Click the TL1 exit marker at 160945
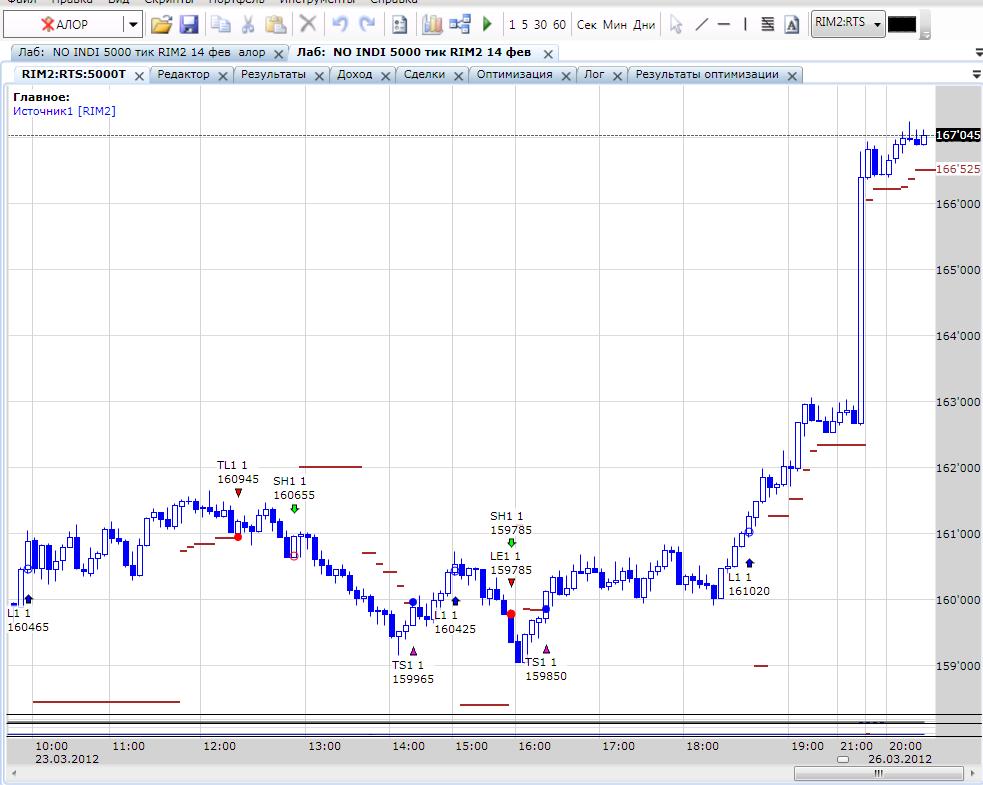The image size is (983, 785). [238, 493]
